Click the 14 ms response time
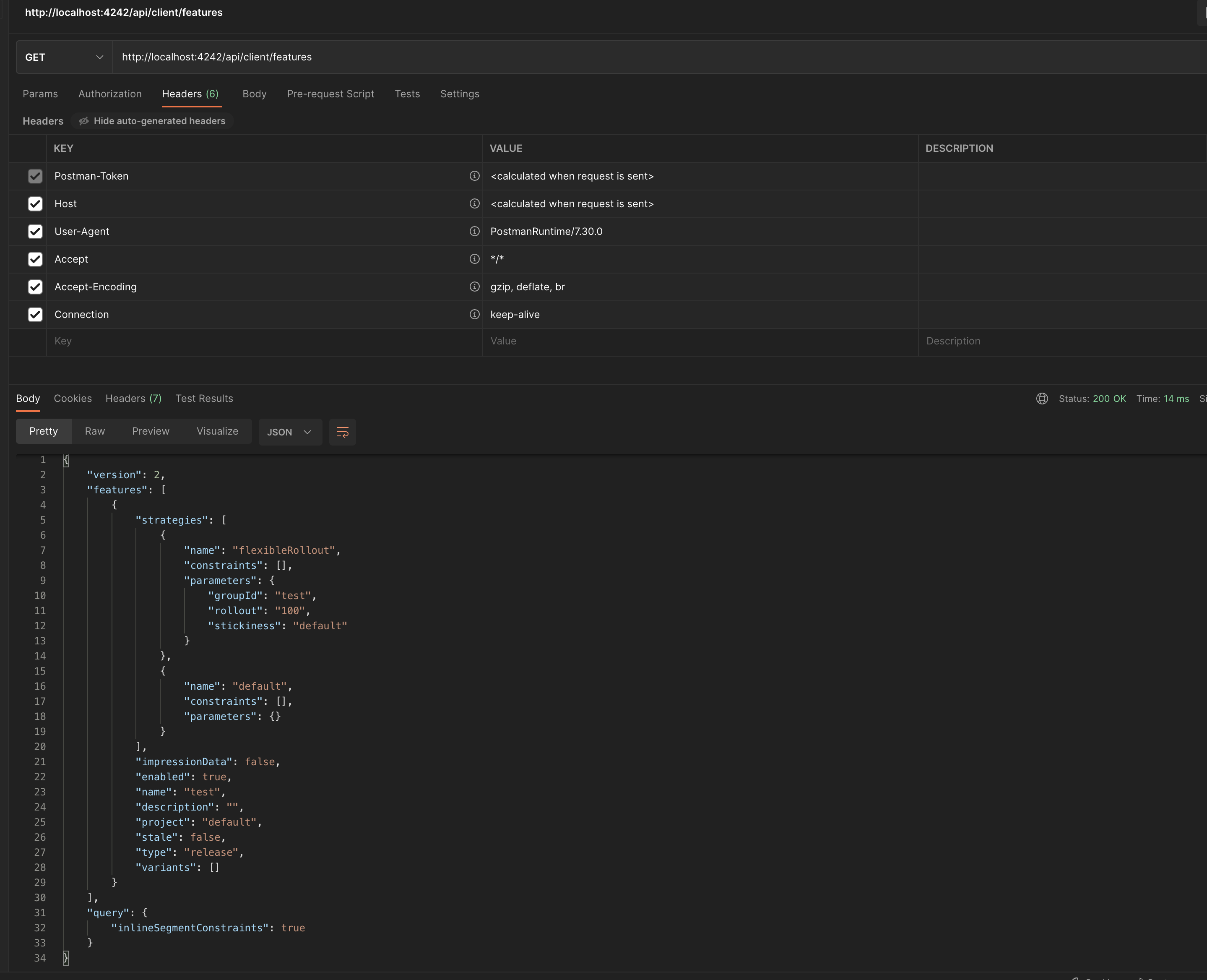The image size is (1207, 980). (x=1176, y=399)
